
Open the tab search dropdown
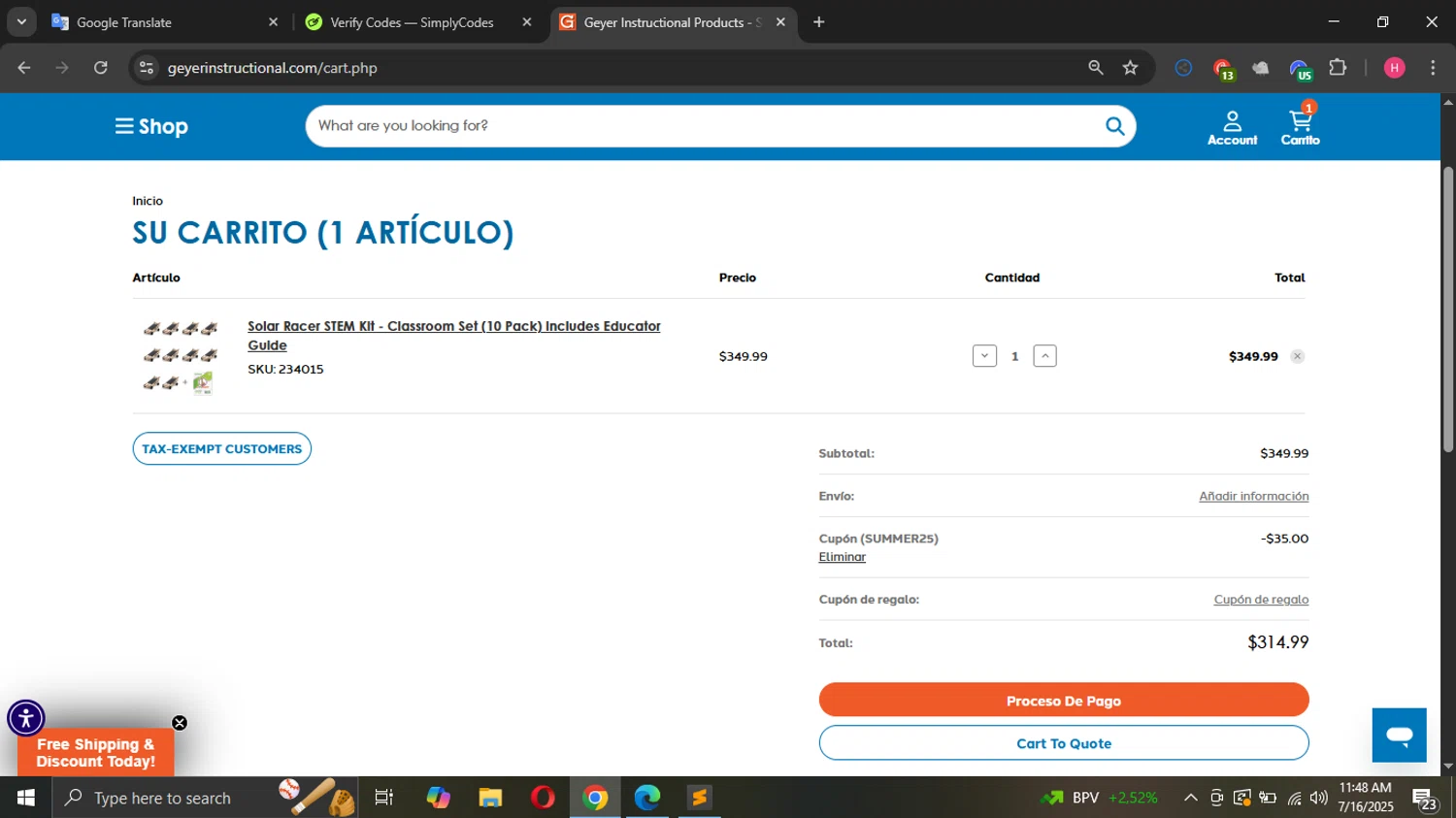[x=21, y=22]
